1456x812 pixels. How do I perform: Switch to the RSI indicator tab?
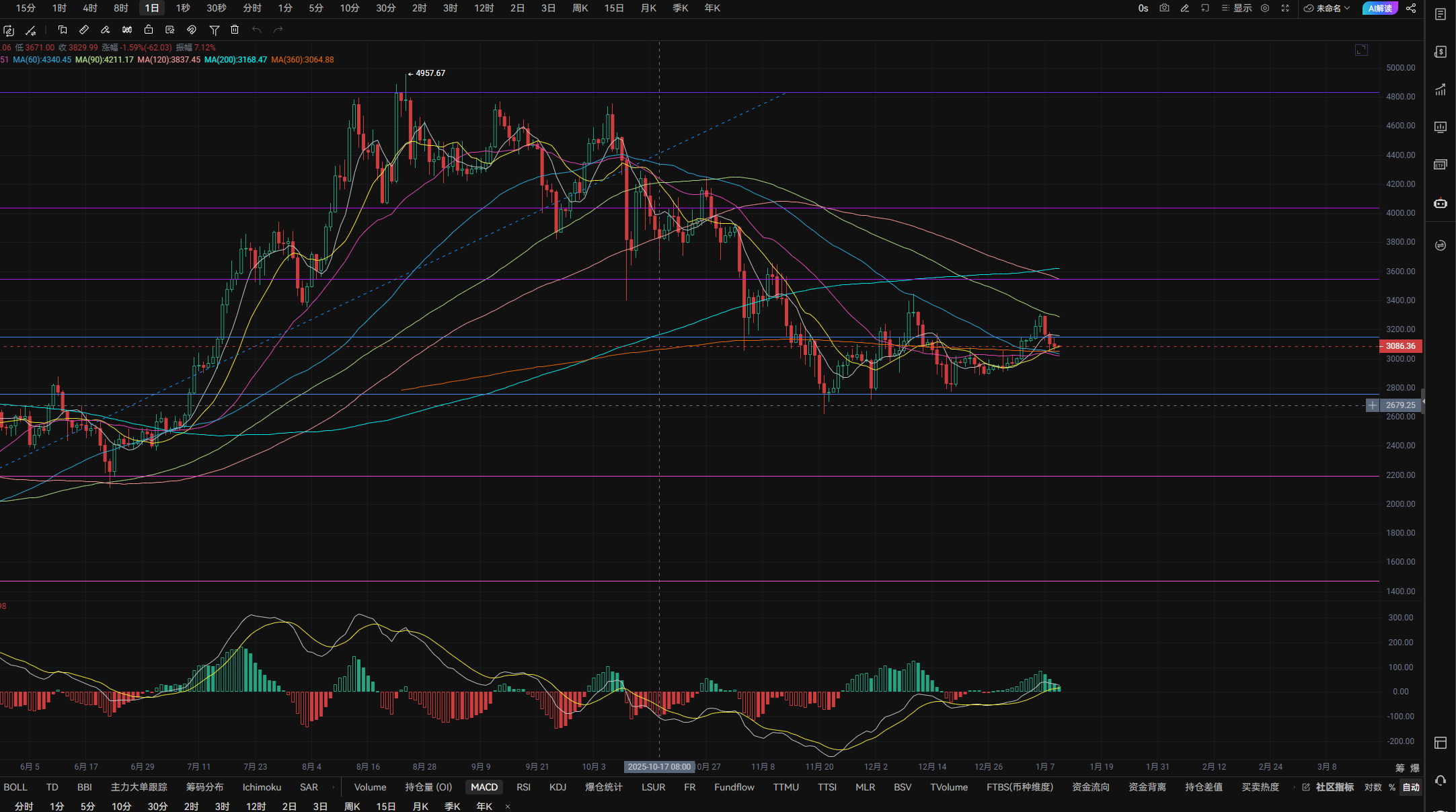coord(523,787)
